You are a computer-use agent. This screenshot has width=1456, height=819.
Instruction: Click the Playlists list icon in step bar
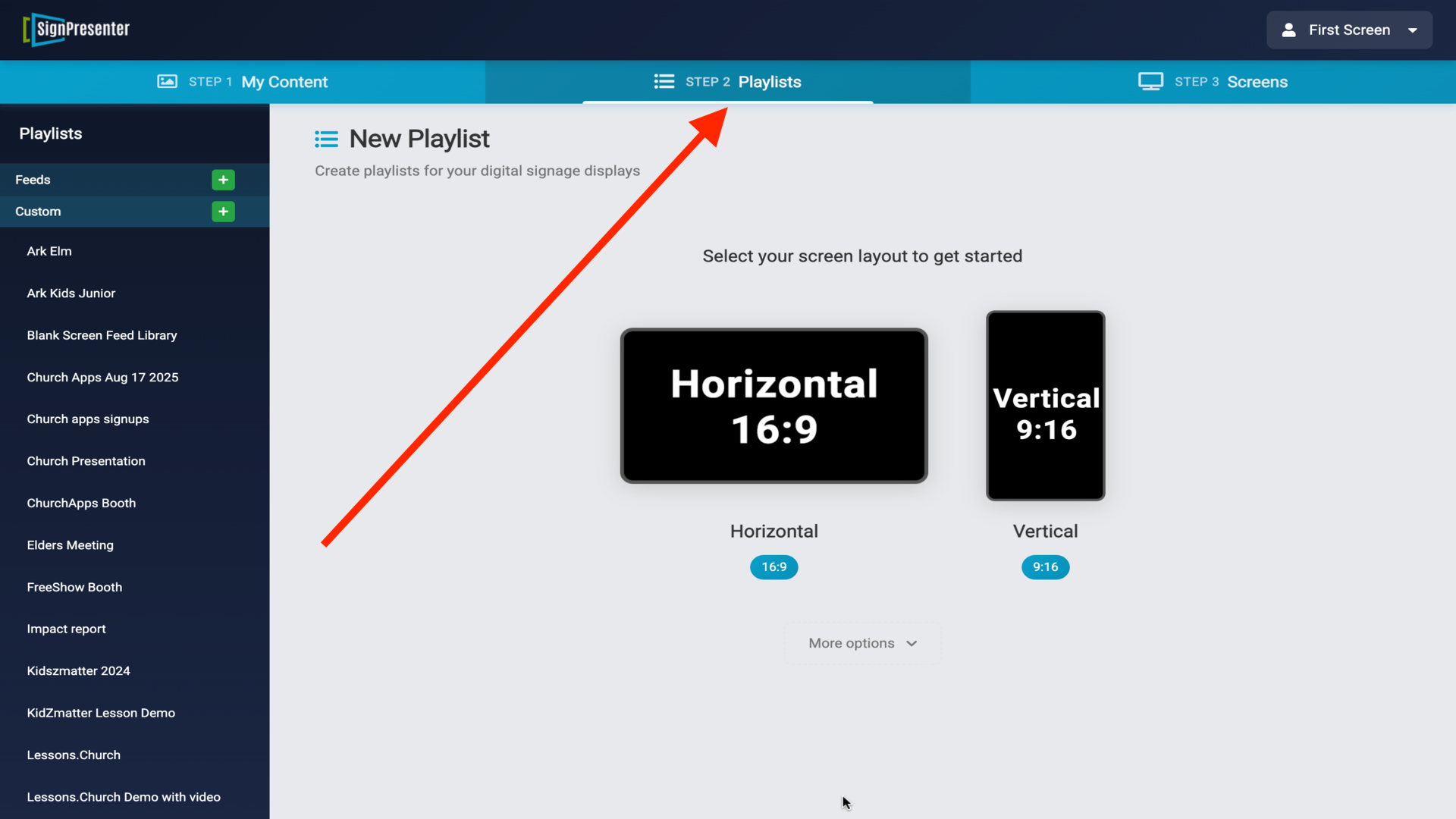(664, 81)
